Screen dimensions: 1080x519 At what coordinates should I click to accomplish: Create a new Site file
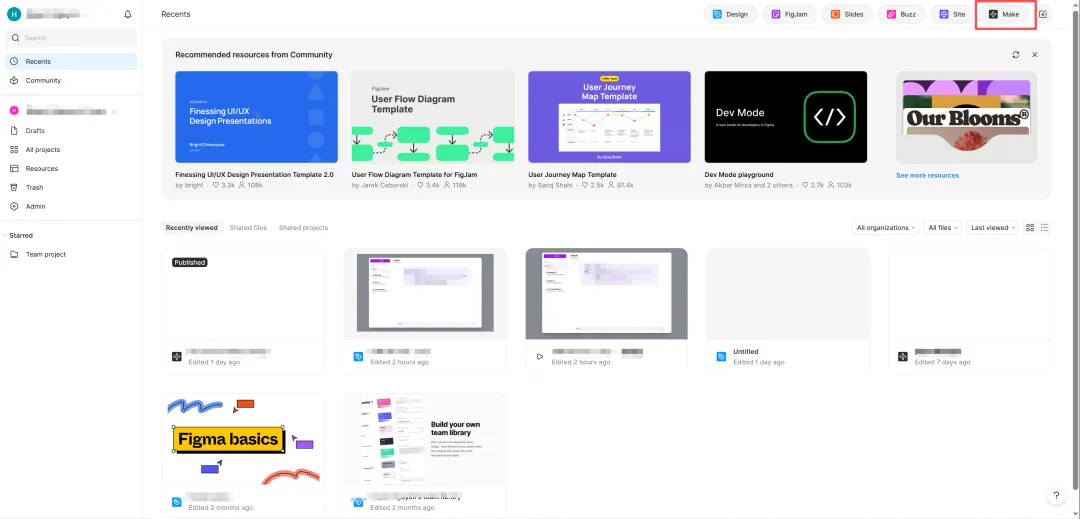coord(953,14)
